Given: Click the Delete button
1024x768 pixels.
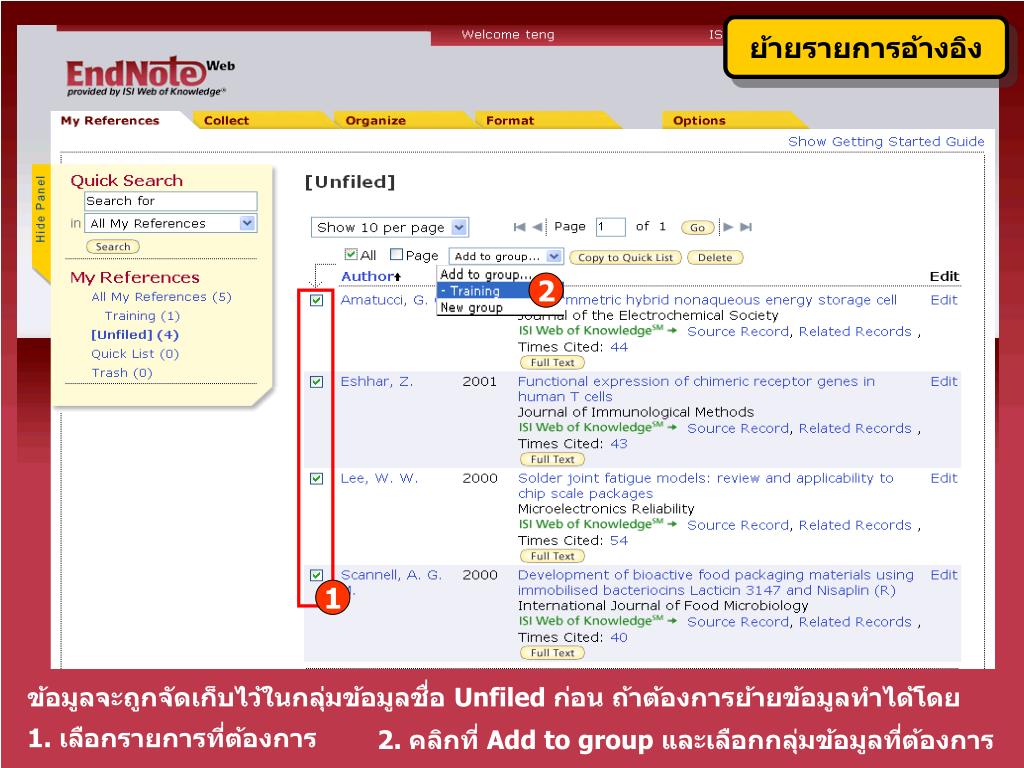Looking at the screenshot, I should pos(715,257).
